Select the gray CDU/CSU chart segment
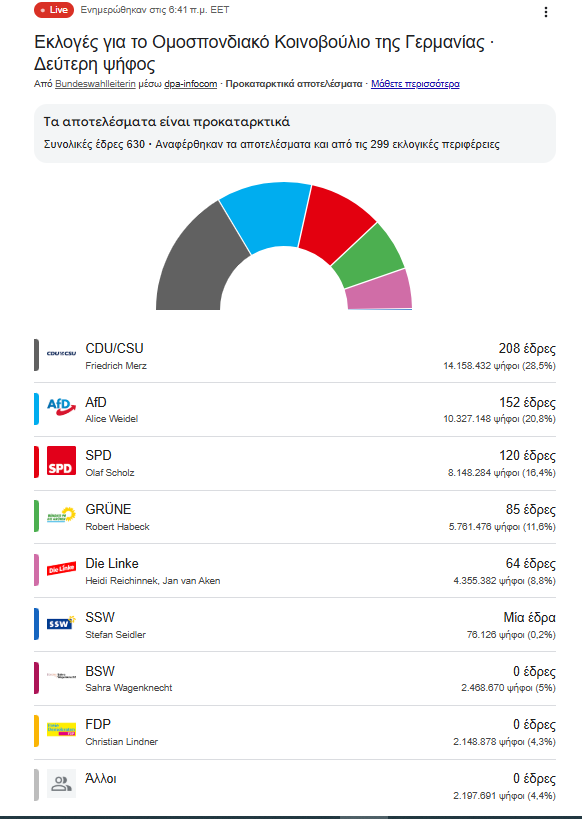The width and height of the screenshot is (582, 819). point(201,262)
